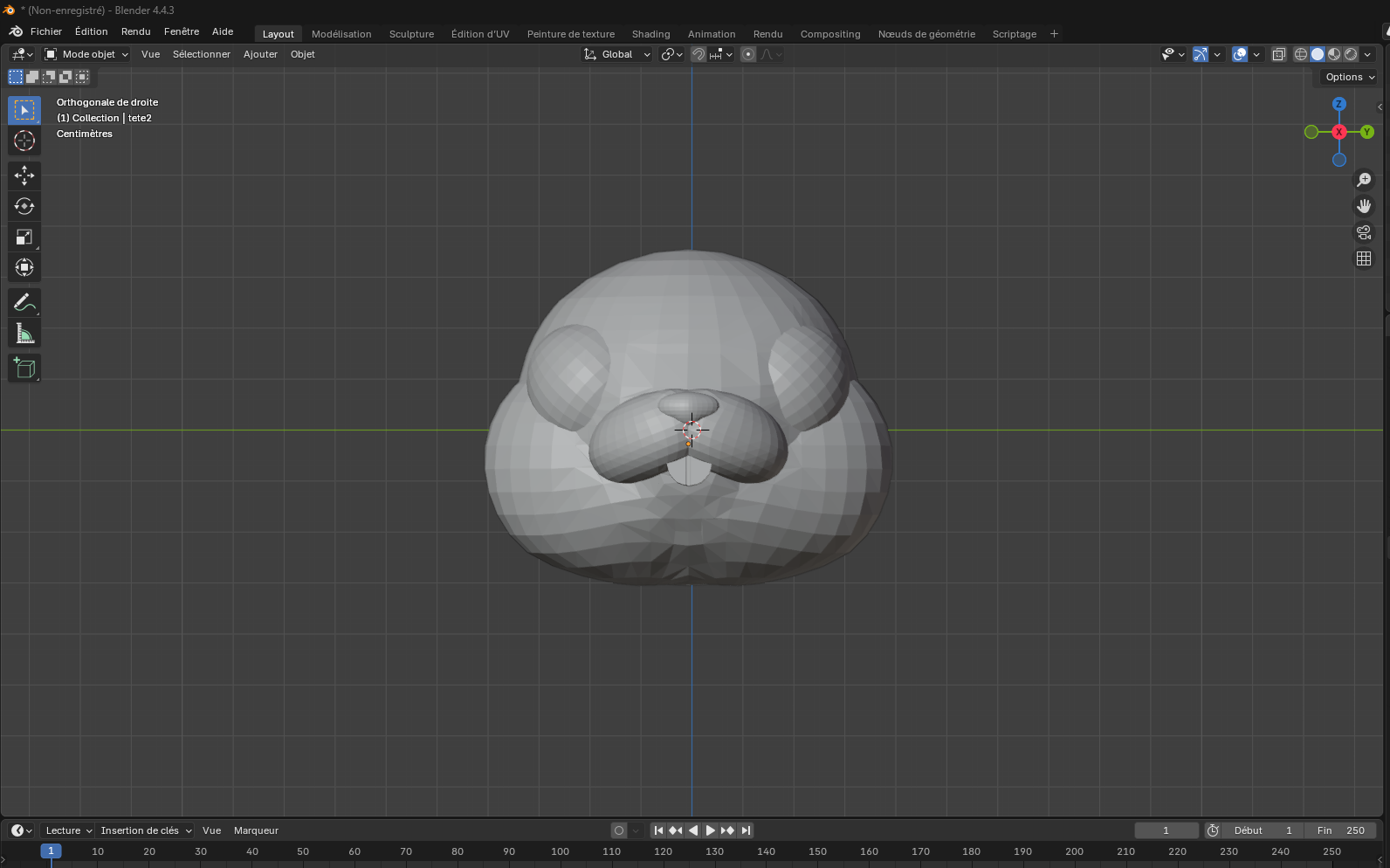The height and width of the screenshot is (868, 1390).
Task: Open the Ajouter menu
Action: coord(260,54)
